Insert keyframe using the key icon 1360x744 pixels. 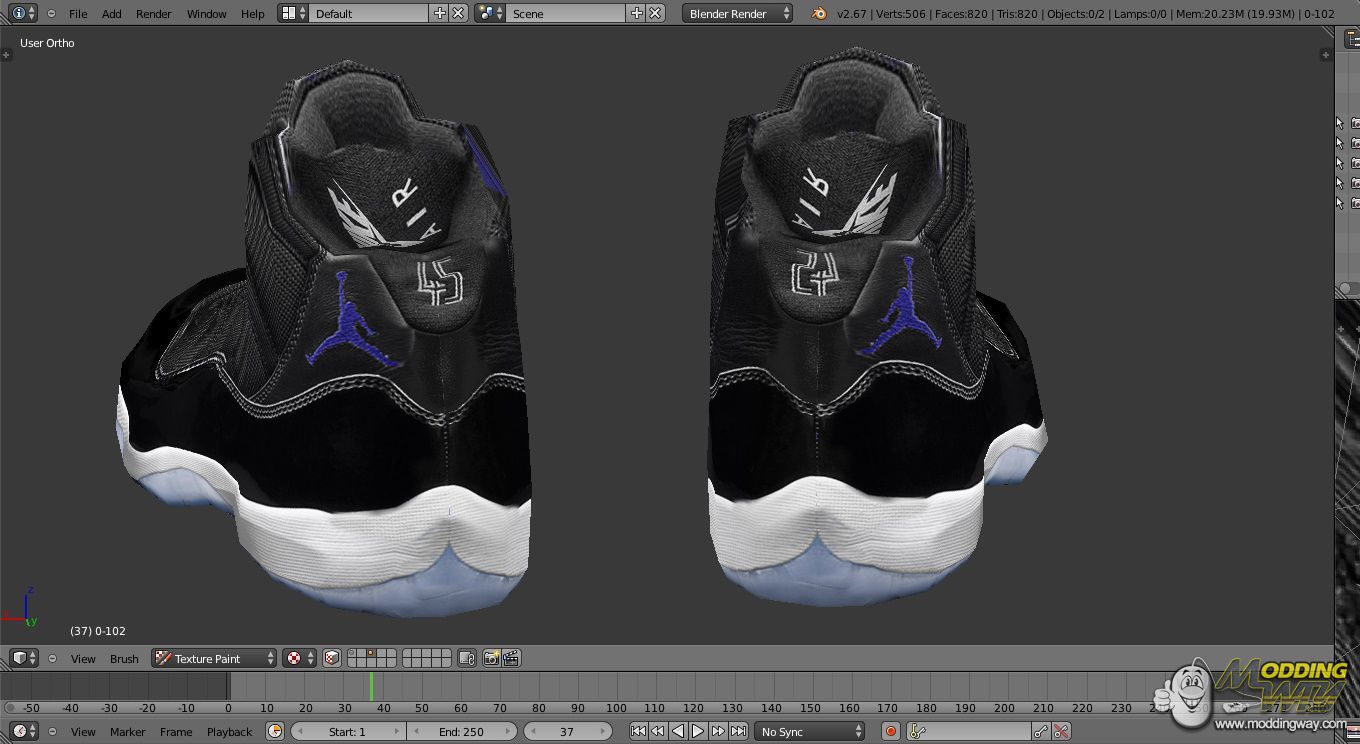(1041, 732)
